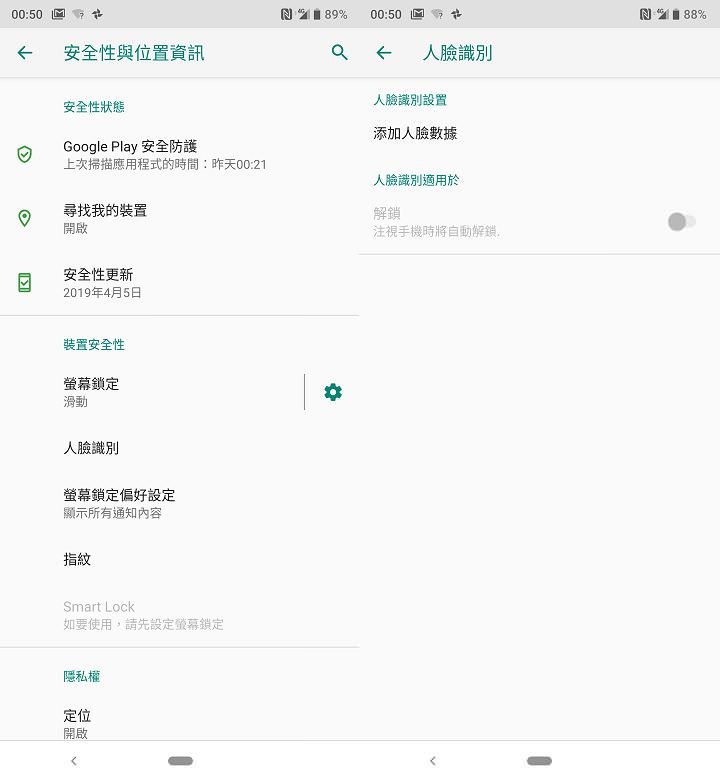Open 定位 location setting
Viewport: 720px width, 782px height.
tap(180, 722)
